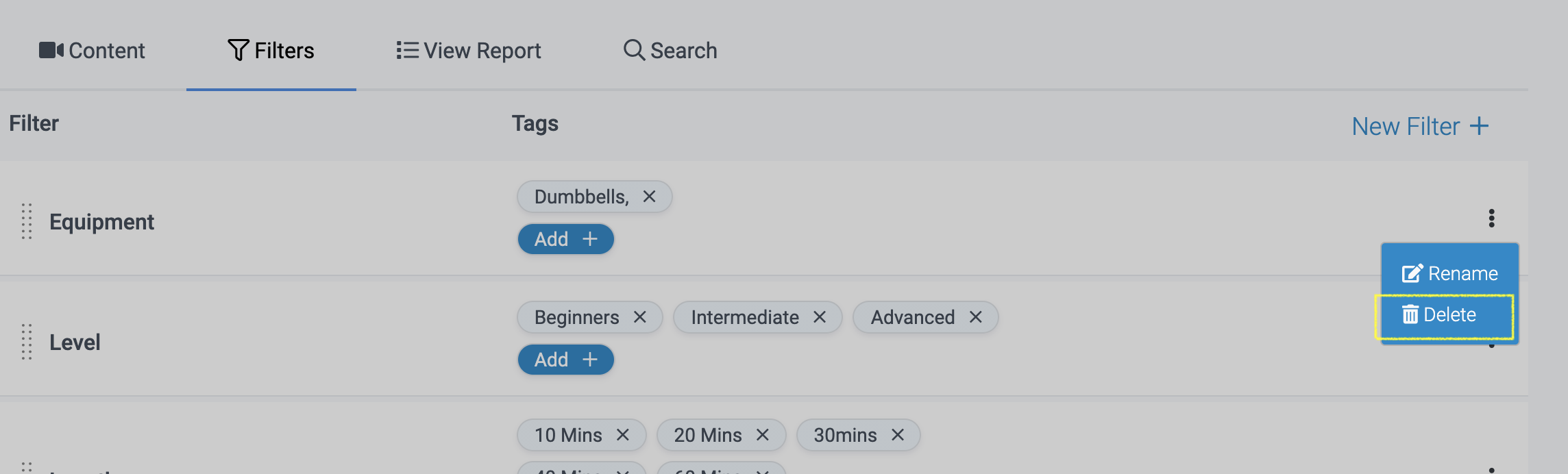Select the Filters tab
This screenshot has height=474, width=1568.
[x=271, y=51]
